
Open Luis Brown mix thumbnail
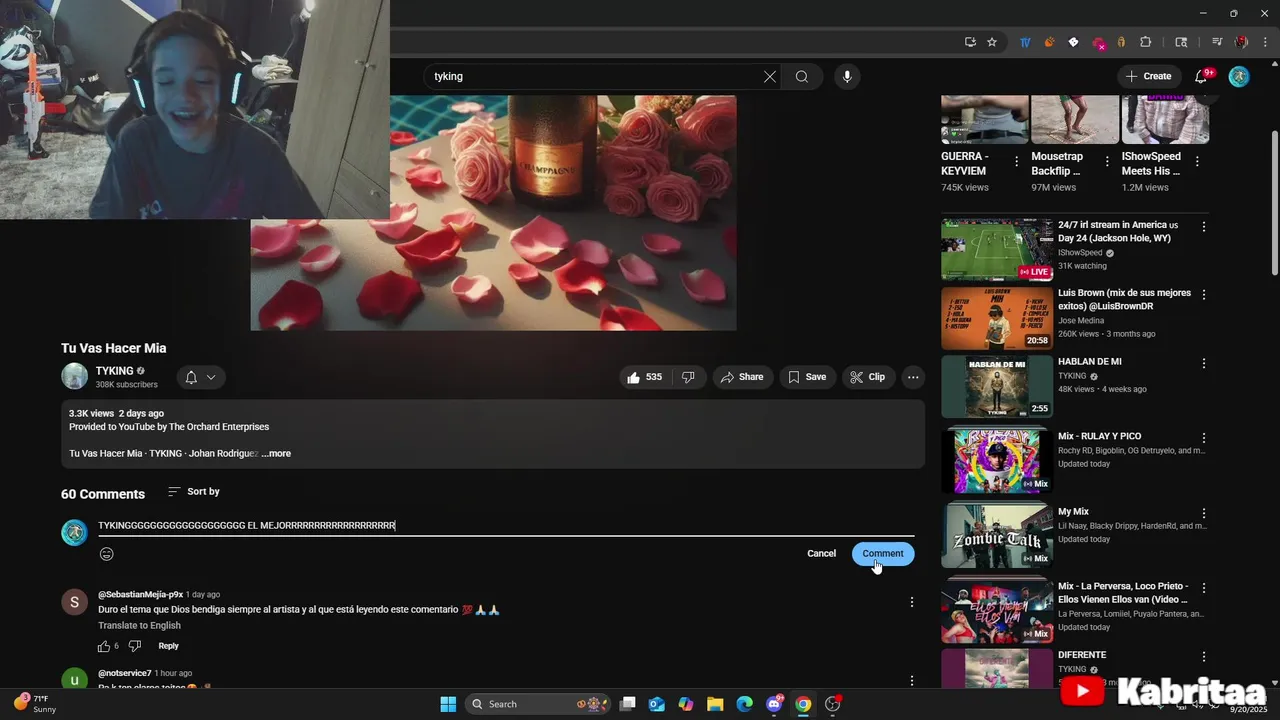[997, 318]
